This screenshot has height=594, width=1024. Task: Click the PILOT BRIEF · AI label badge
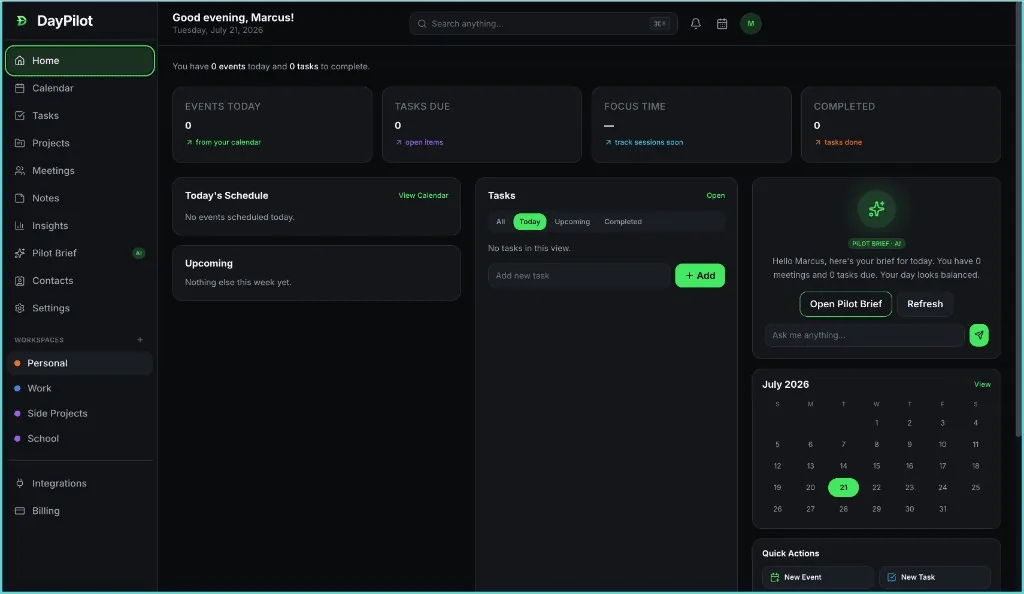(876, 243)
